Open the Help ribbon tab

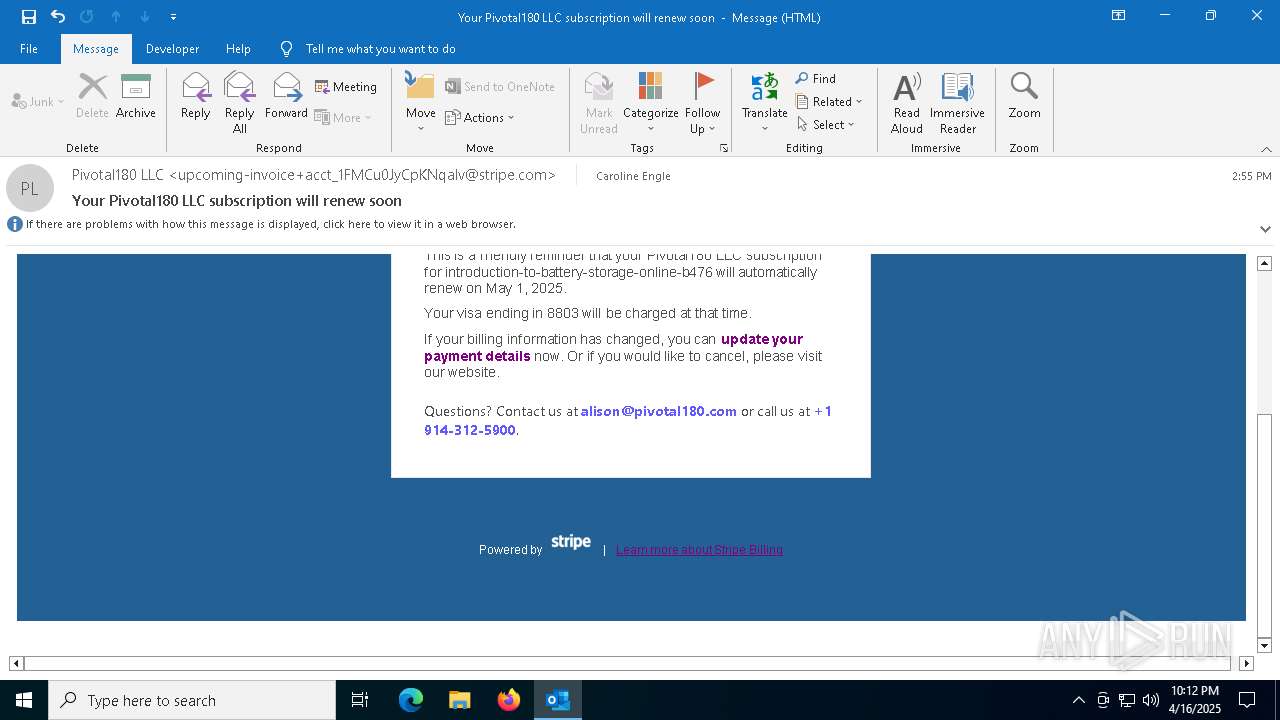(238, 49)
